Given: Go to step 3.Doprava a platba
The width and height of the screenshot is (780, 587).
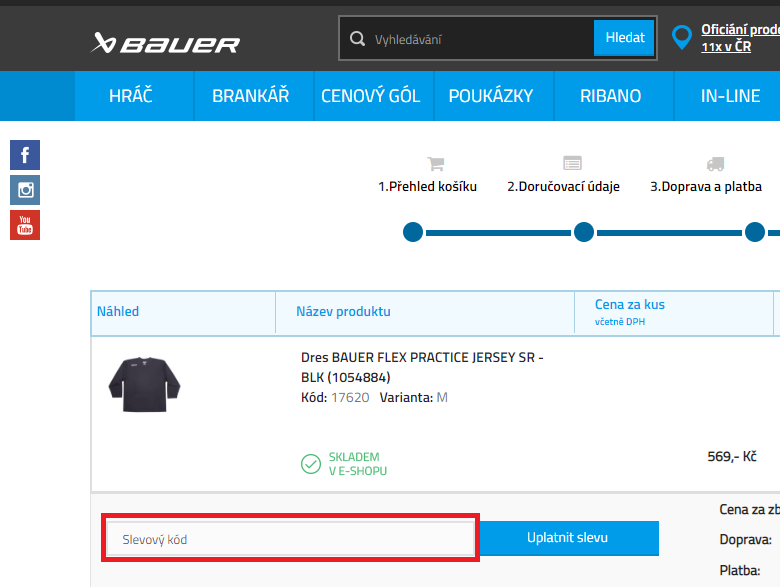Looking at the screenshot, I should (x=706, y=187).
